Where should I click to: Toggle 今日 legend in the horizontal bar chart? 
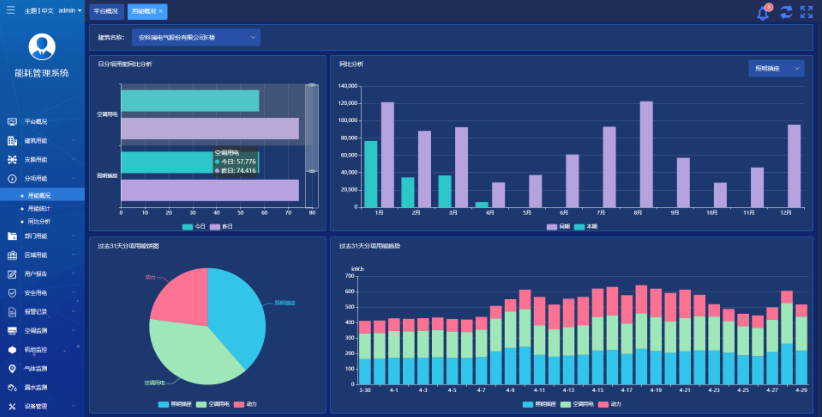[194, 226]
